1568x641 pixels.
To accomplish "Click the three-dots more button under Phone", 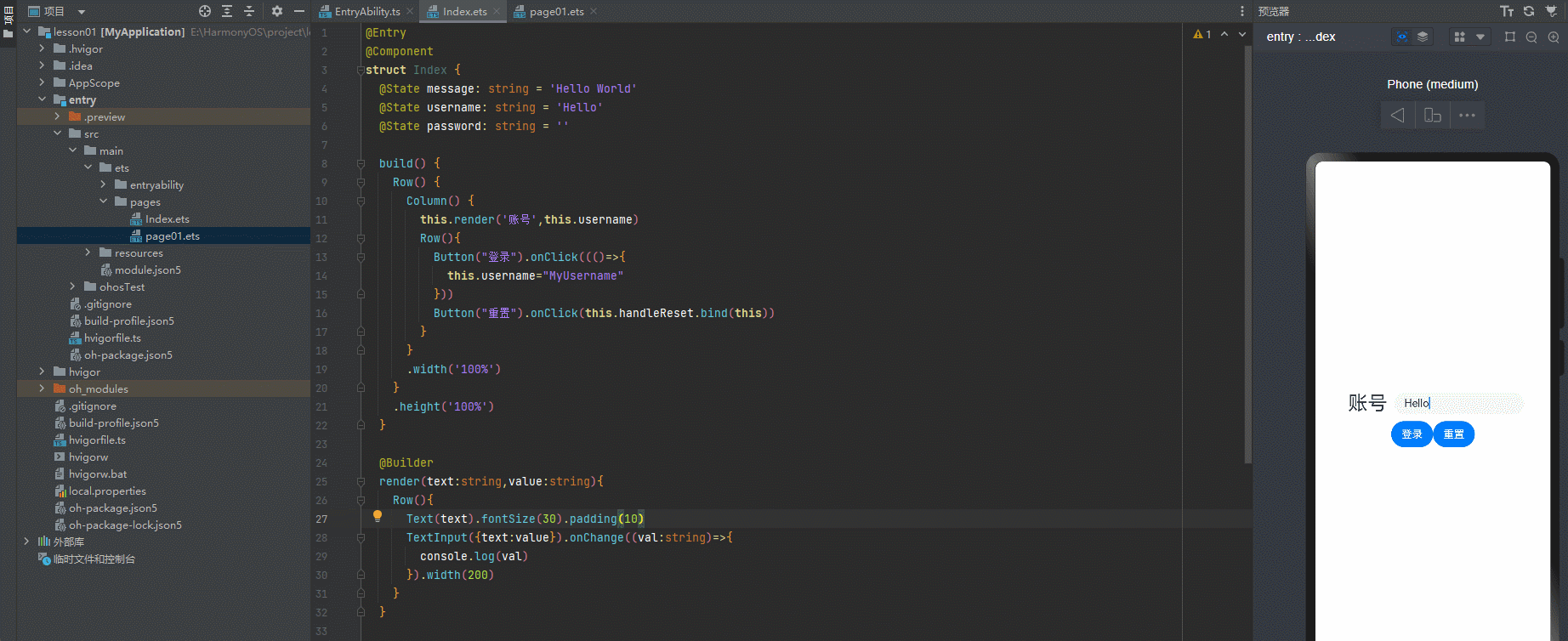I will pyautogui.click(x=1468, y=116).
